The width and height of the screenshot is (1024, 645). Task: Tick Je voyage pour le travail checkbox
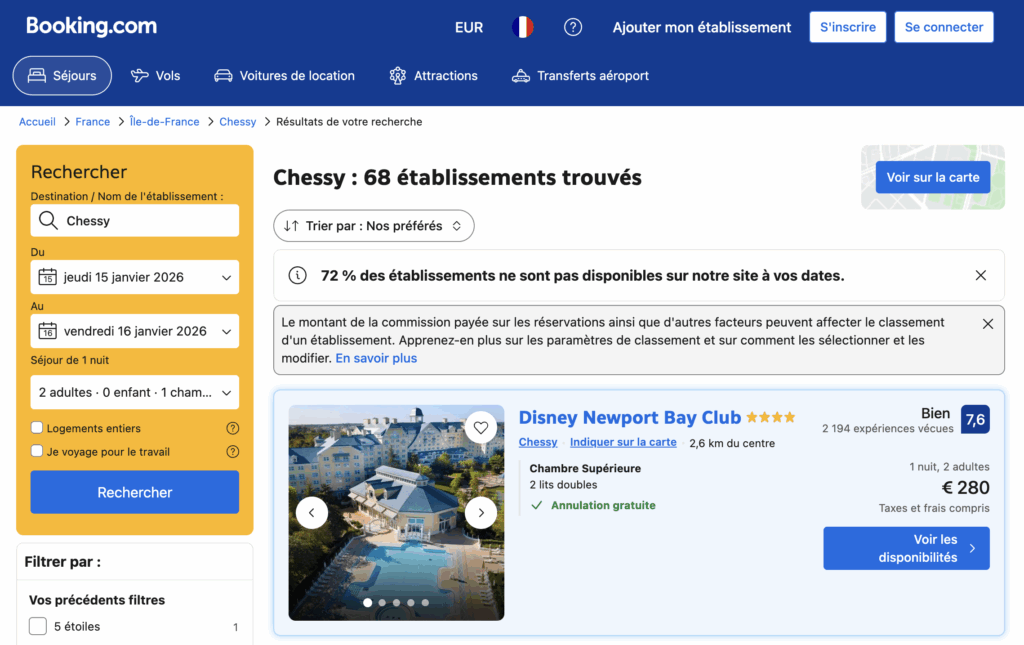[37, 451]
